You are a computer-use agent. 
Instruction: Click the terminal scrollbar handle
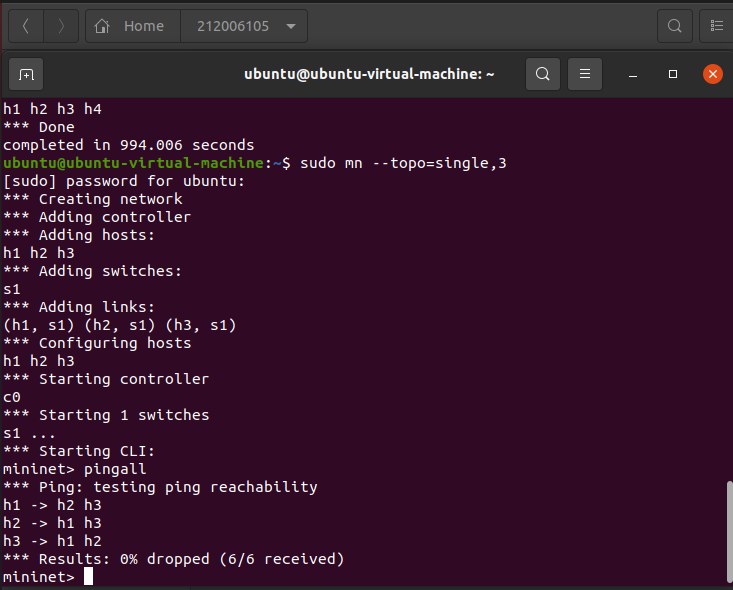click(729, 532)
